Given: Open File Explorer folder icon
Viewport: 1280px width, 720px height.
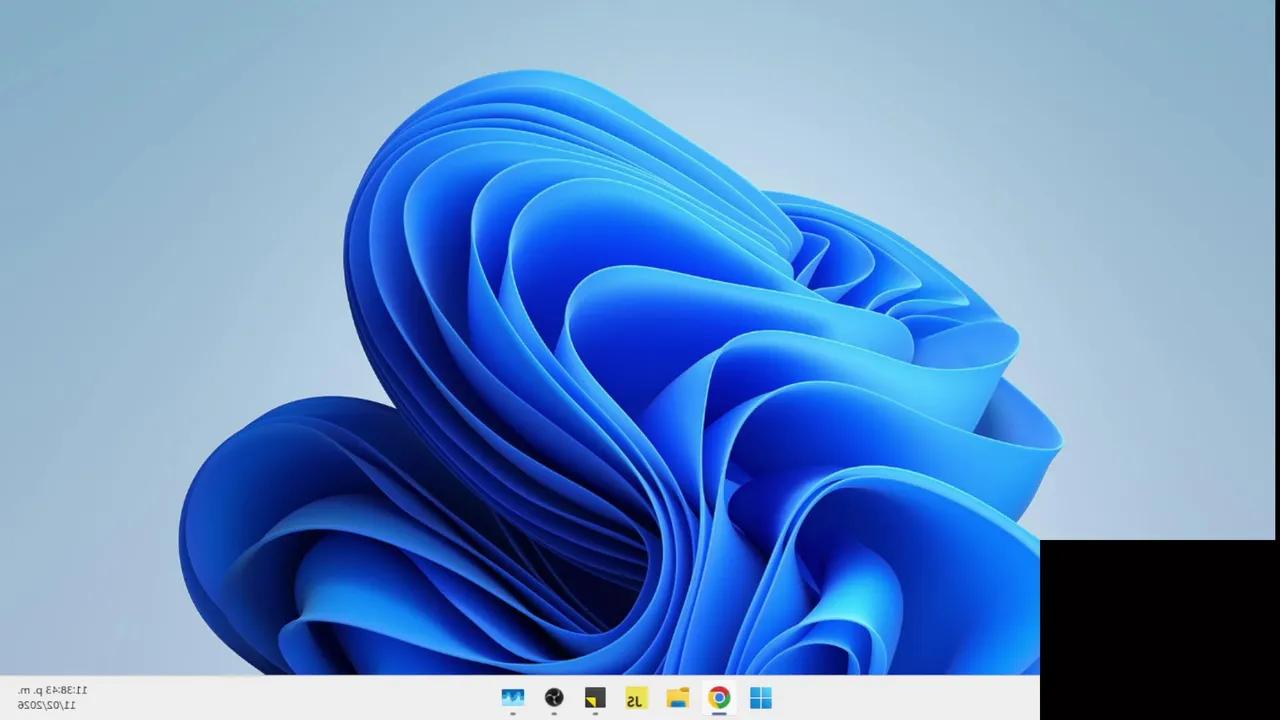Looking at the screenshot, I should click(x=678, y=698).
